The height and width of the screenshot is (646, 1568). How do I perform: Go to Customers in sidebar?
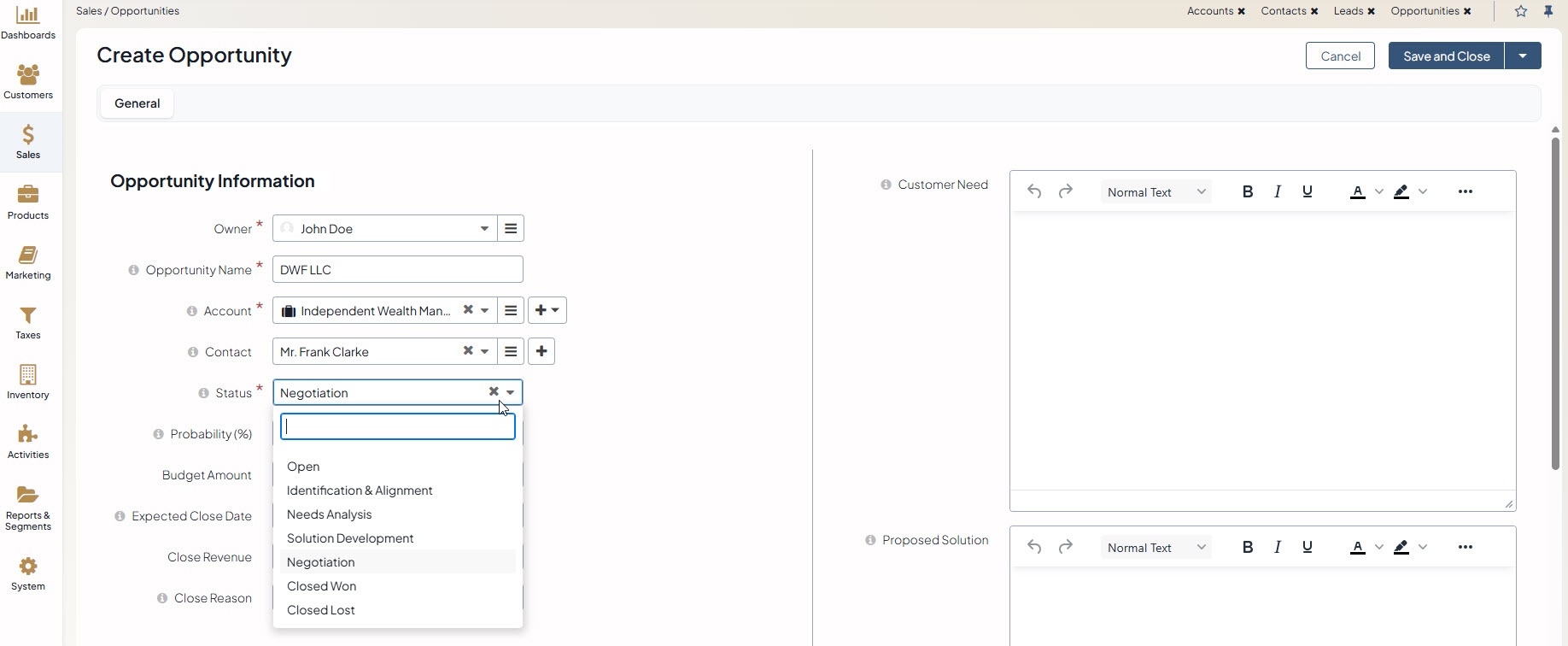tap(28, 82)
